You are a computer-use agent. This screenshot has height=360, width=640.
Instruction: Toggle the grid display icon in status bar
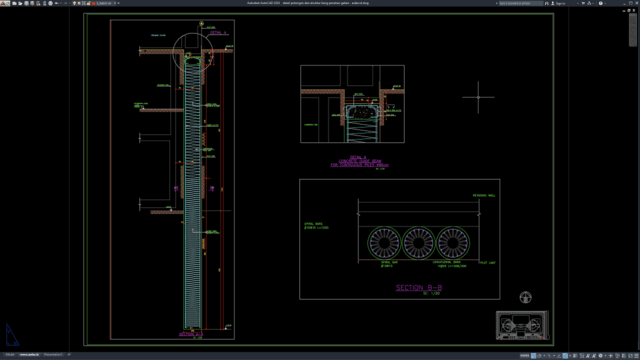click(x=533, y=356)
